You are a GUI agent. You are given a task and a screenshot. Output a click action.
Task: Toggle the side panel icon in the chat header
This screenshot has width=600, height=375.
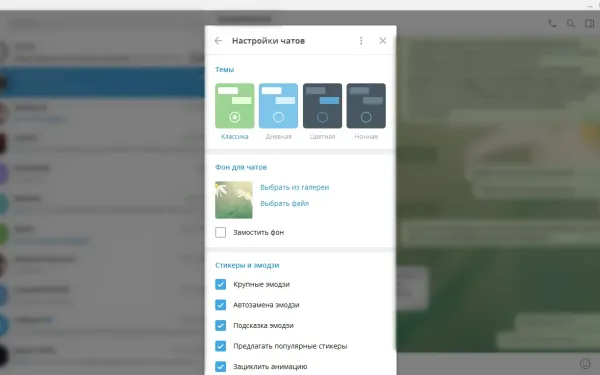point(589,24)
